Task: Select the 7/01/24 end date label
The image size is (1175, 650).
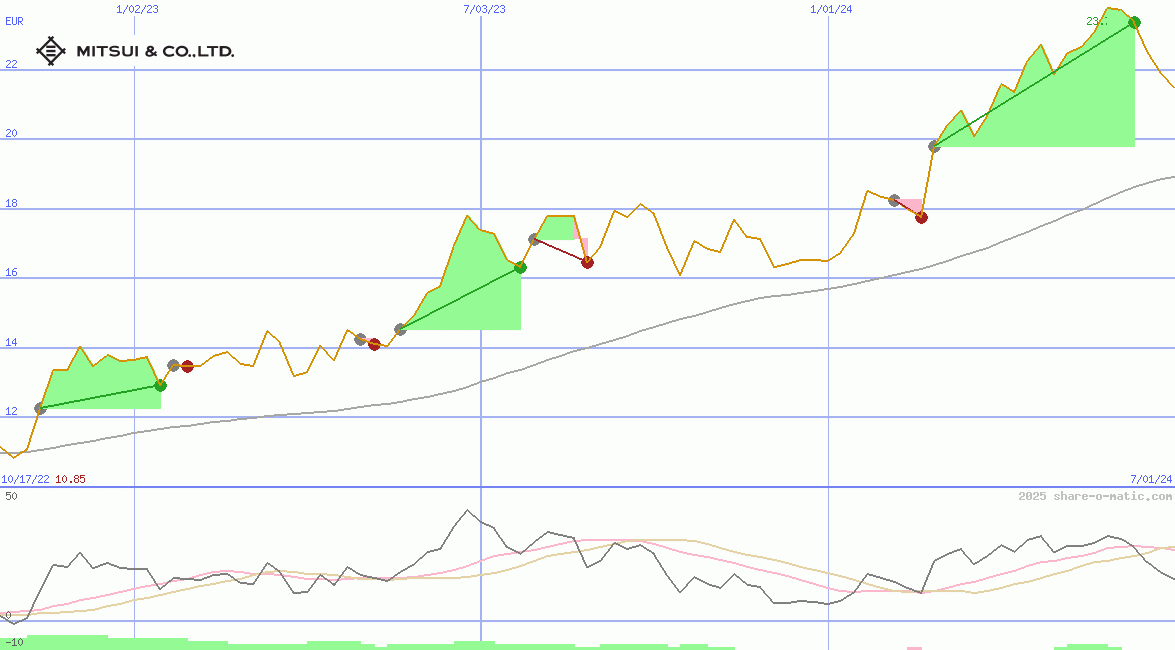Action: 1150,479
